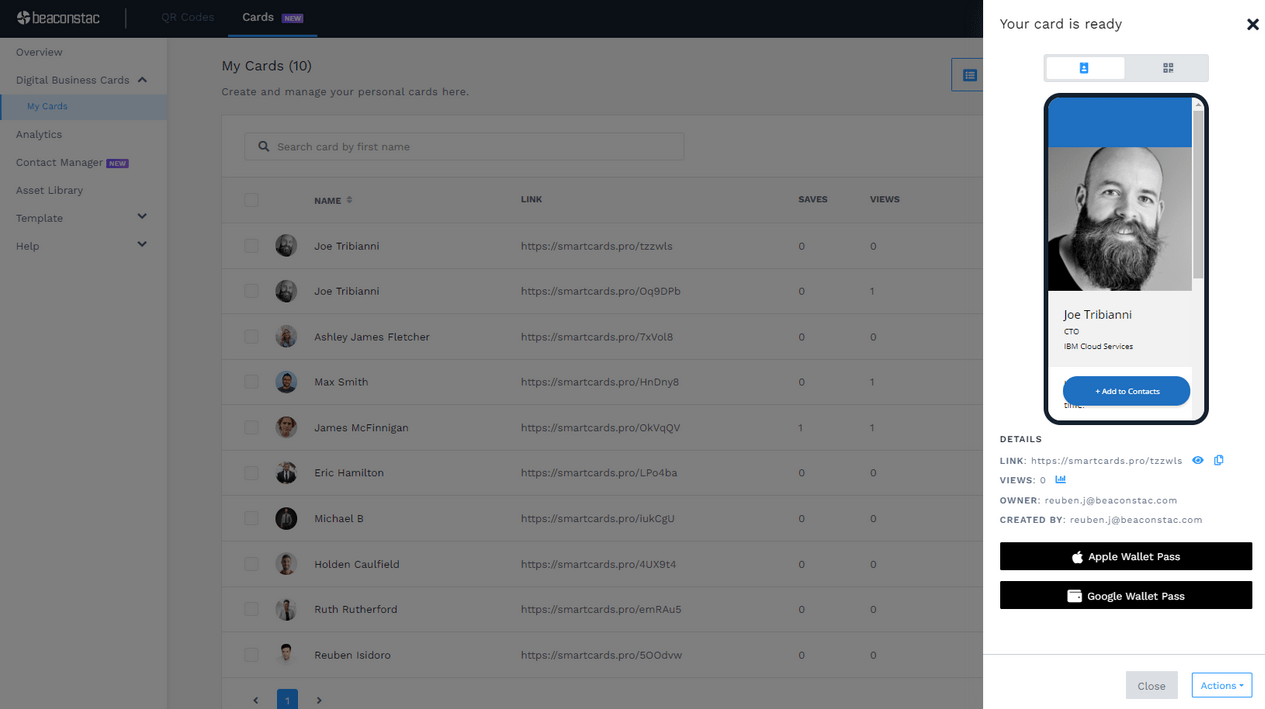Click the search card by first name field
1265x709 pixels.
click(464, 147)
